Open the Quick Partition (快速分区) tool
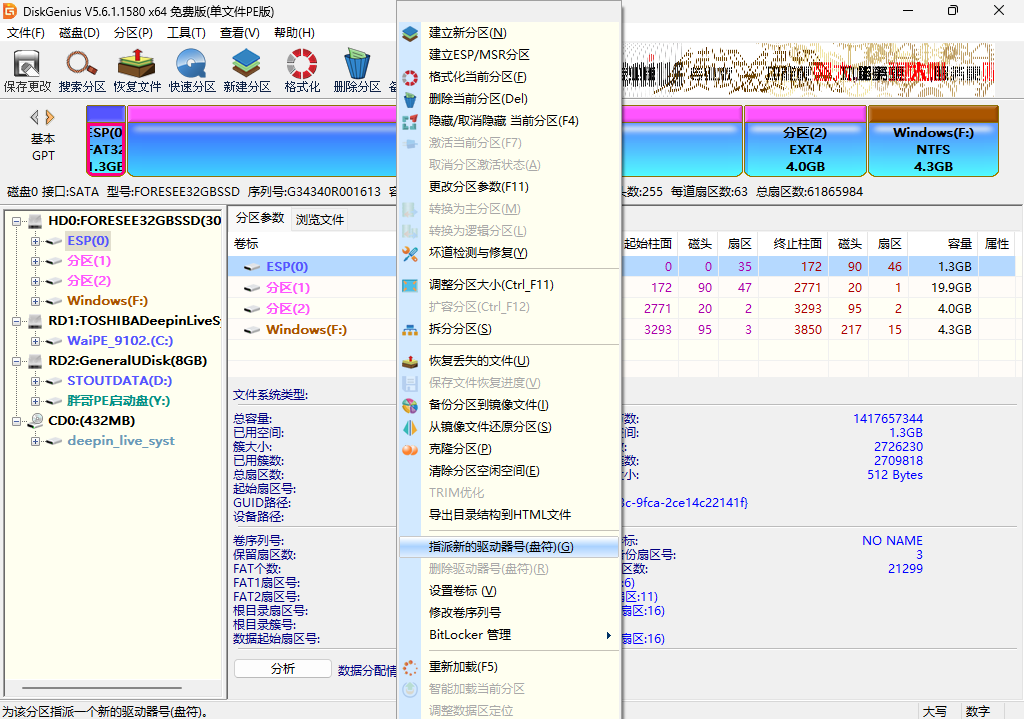This screenshot has width=1024, height=719. click(x=191, y=71)
